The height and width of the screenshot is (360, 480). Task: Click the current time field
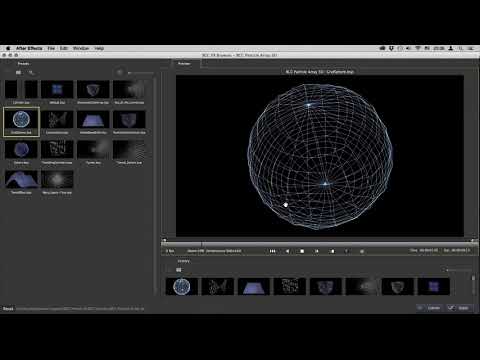click(x=424, y=250)
